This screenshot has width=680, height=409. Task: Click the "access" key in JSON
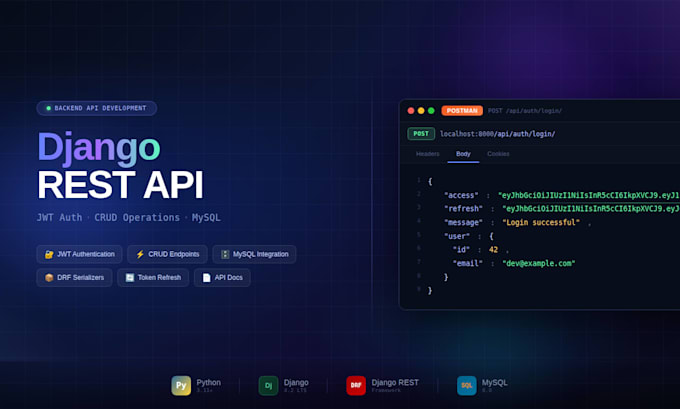(461, 195)
